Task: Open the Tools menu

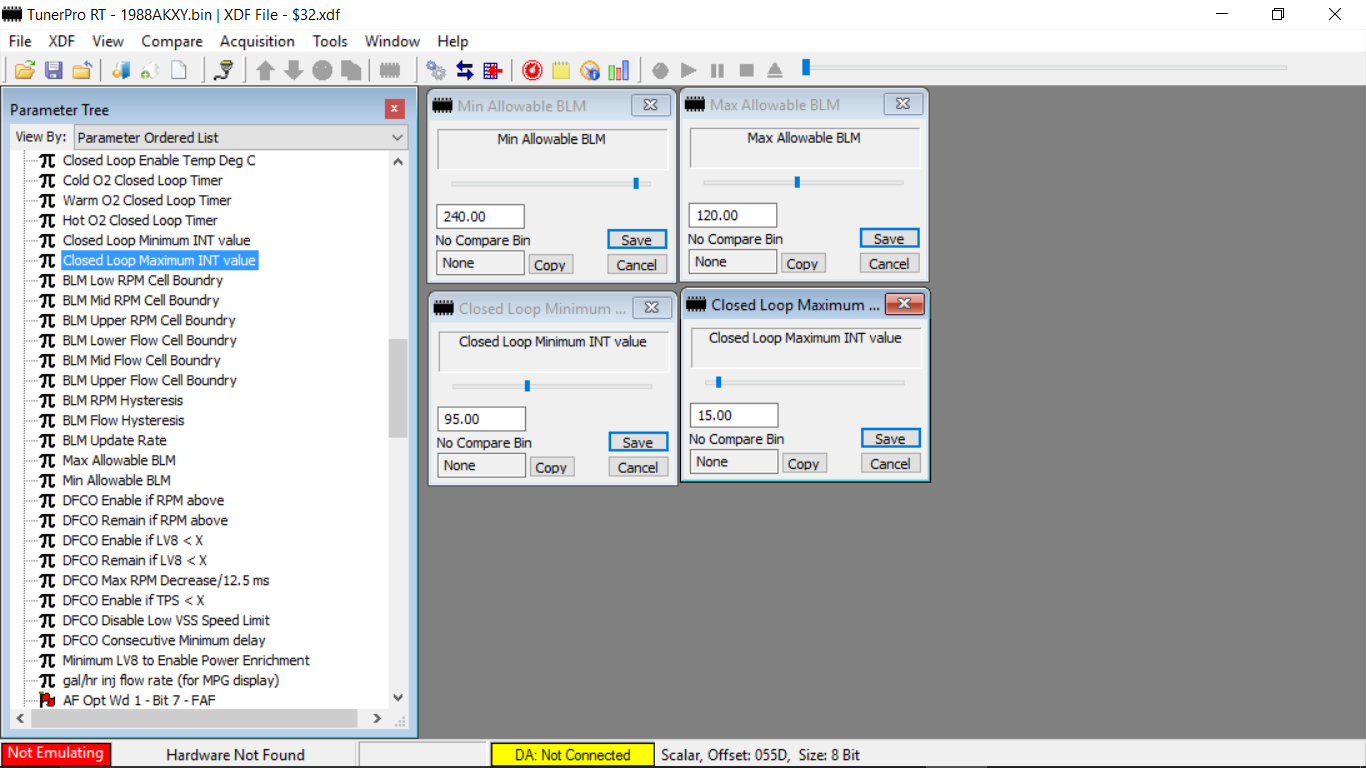Action: pos(329,41)
